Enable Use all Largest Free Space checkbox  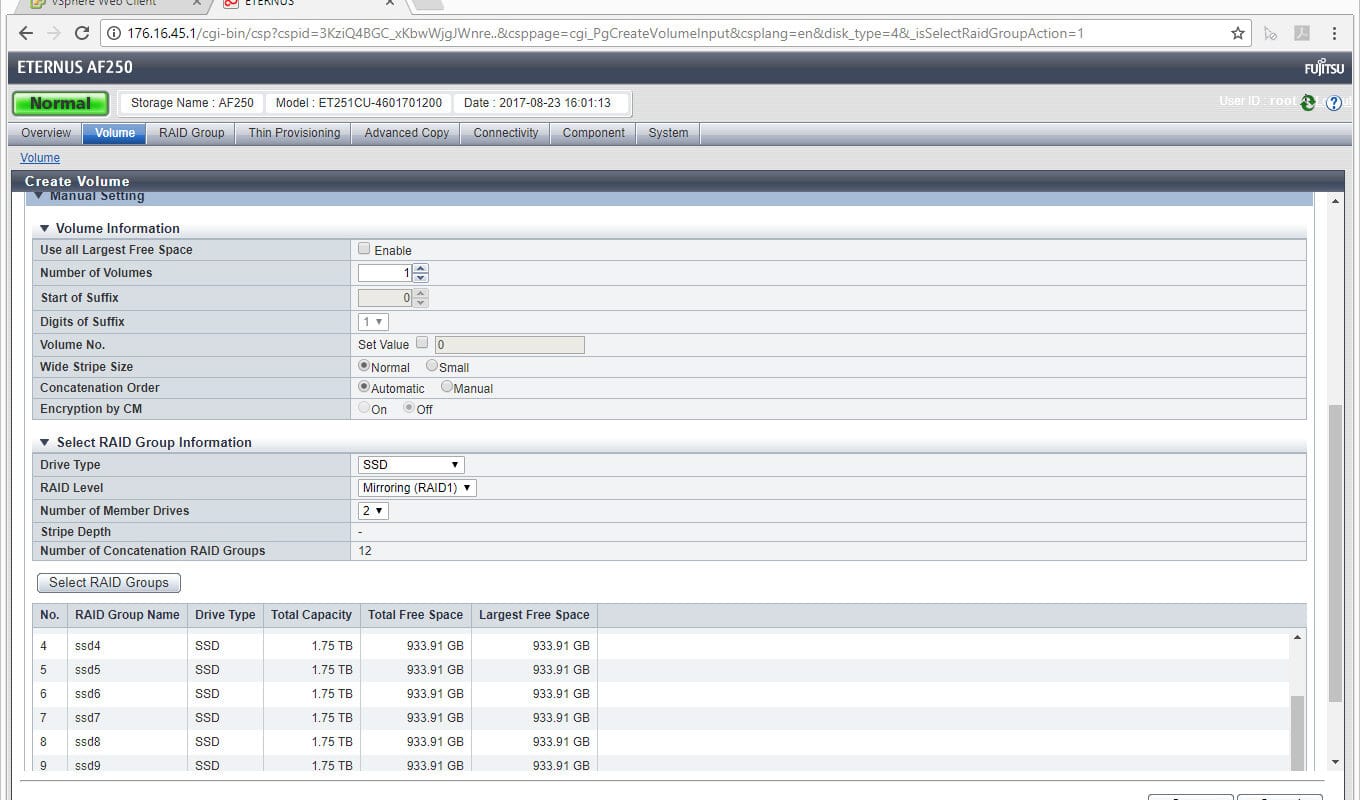click(x=364, y=249)
